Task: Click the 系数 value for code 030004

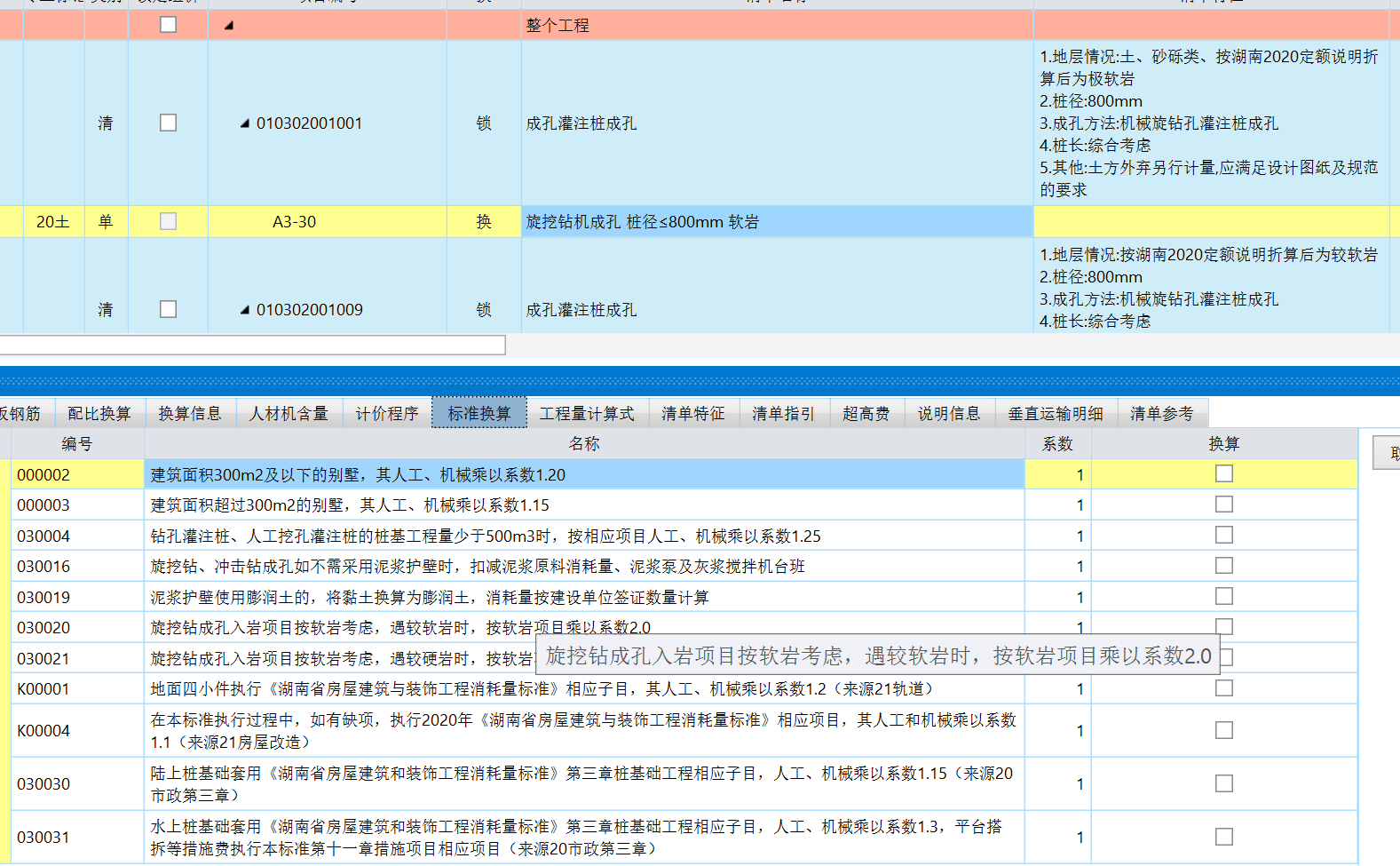Action: click(x=1057, y=536)
